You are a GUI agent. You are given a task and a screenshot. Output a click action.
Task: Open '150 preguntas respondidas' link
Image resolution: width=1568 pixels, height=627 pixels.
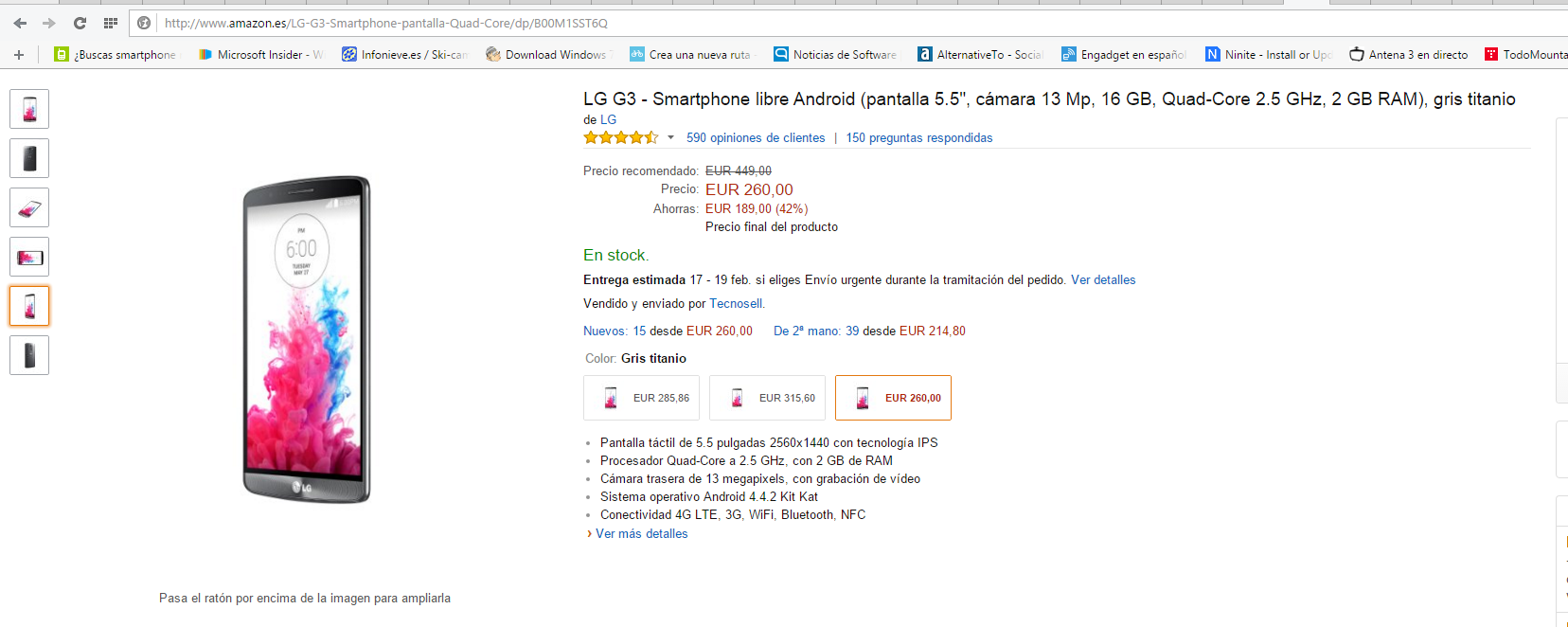(918, 138)
